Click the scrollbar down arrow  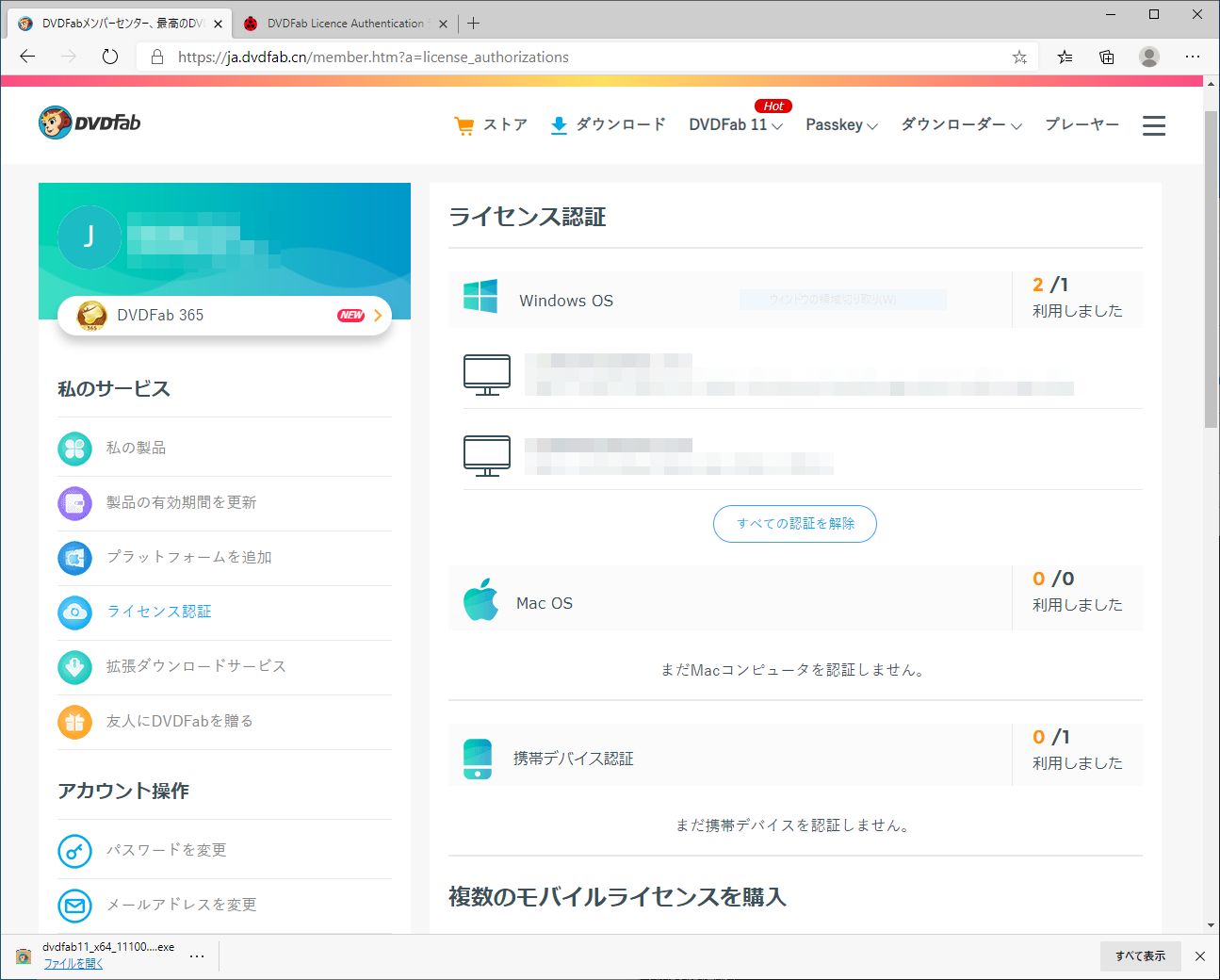tap(1212, 926)
